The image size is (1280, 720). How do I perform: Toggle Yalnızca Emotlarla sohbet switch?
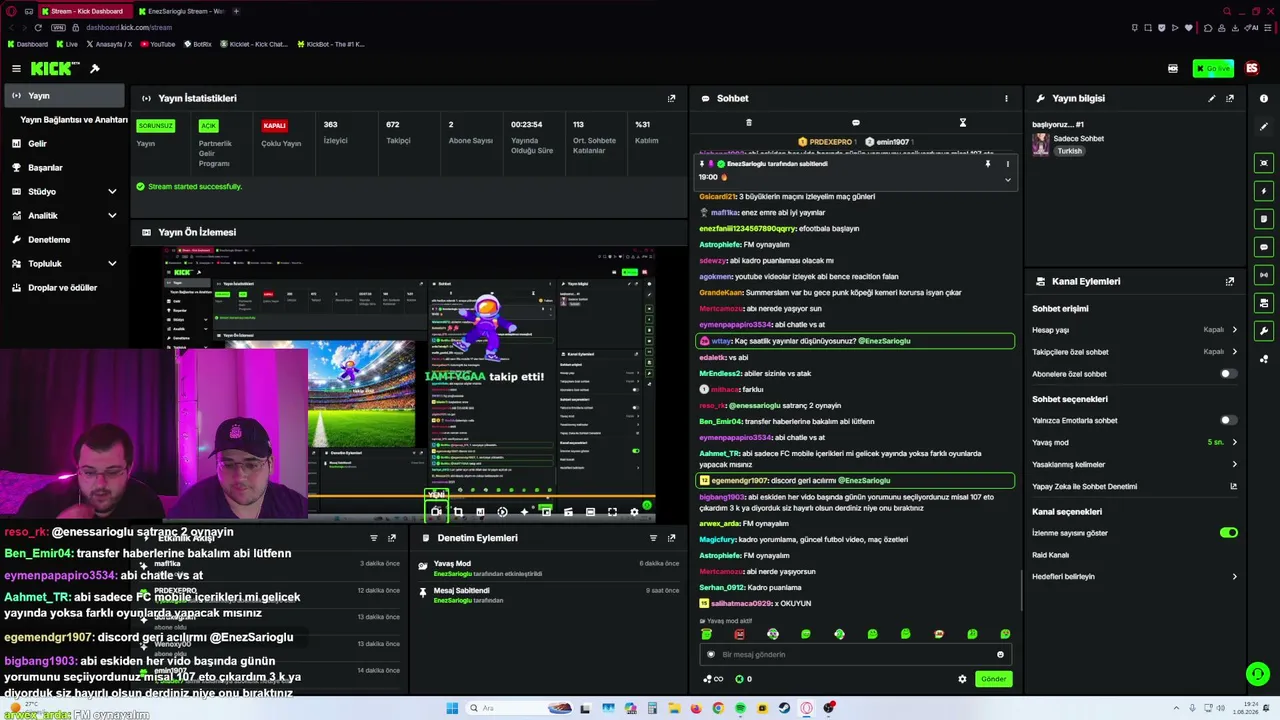(x=1228, y=421)
